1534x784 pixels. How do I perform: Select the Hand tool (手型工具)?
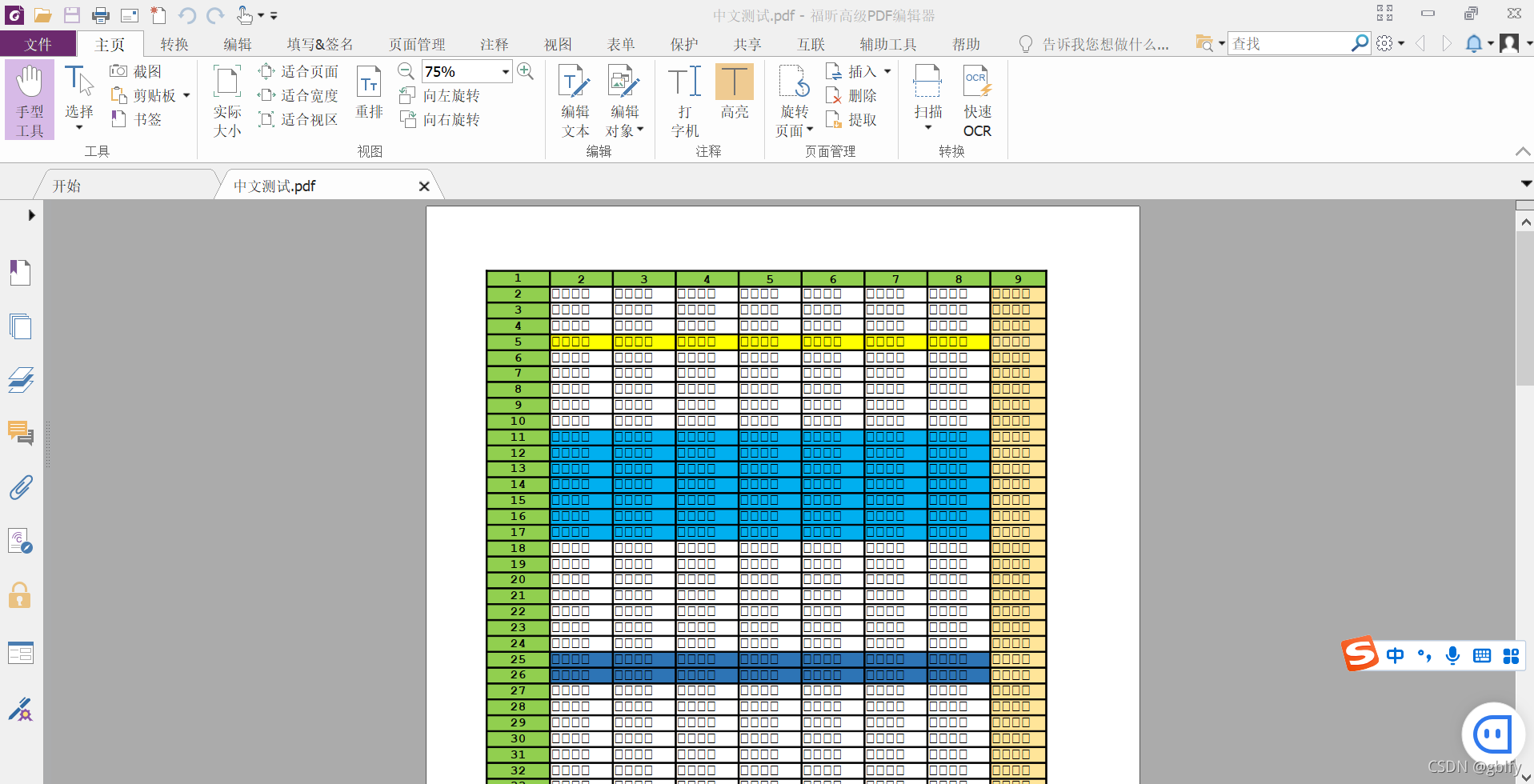point(30,100)
